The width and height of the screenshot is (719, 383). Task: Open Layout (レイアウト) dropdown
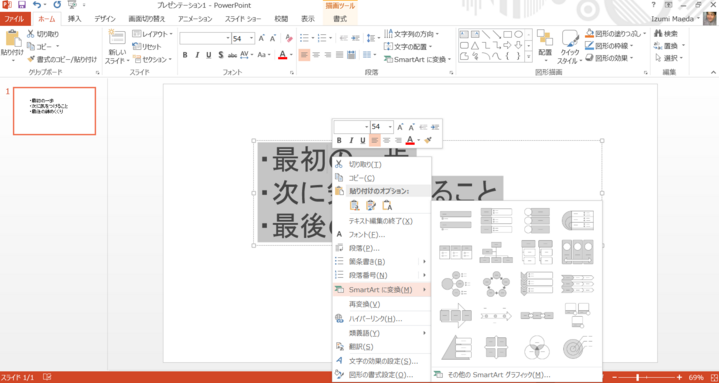[152, 34]
